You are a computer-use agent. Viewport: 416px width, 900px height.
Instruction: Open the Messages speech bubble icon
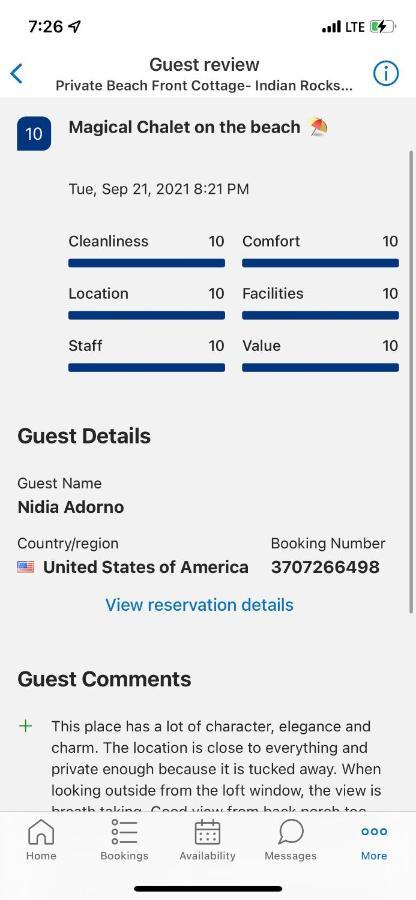point(291,832)
